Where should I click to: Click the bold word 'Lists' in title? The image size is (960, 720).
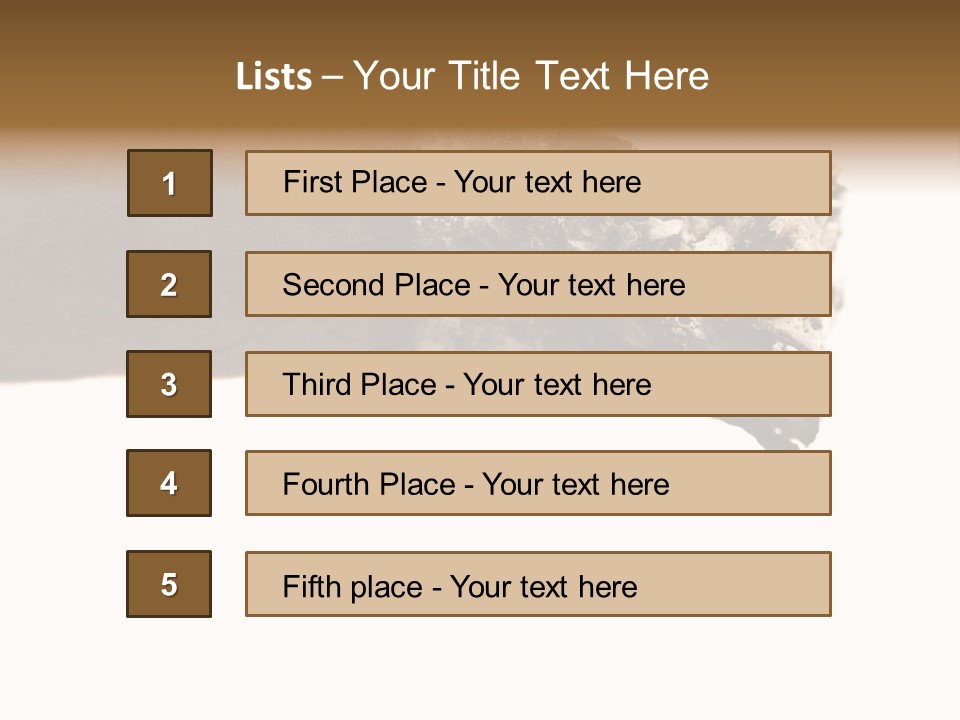point(273,77)
